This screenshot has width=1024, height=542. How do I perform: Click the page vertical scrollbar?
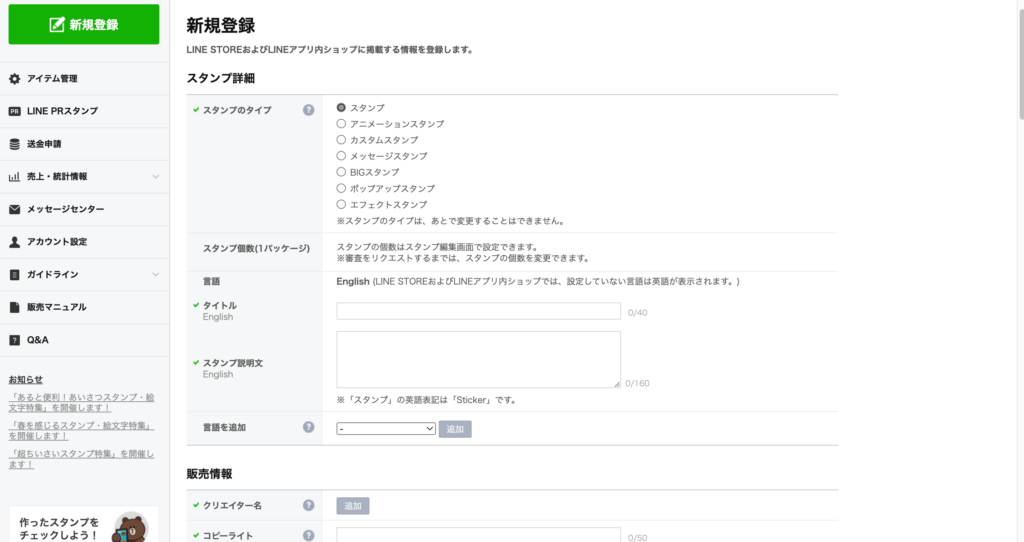coord(1020,62)
